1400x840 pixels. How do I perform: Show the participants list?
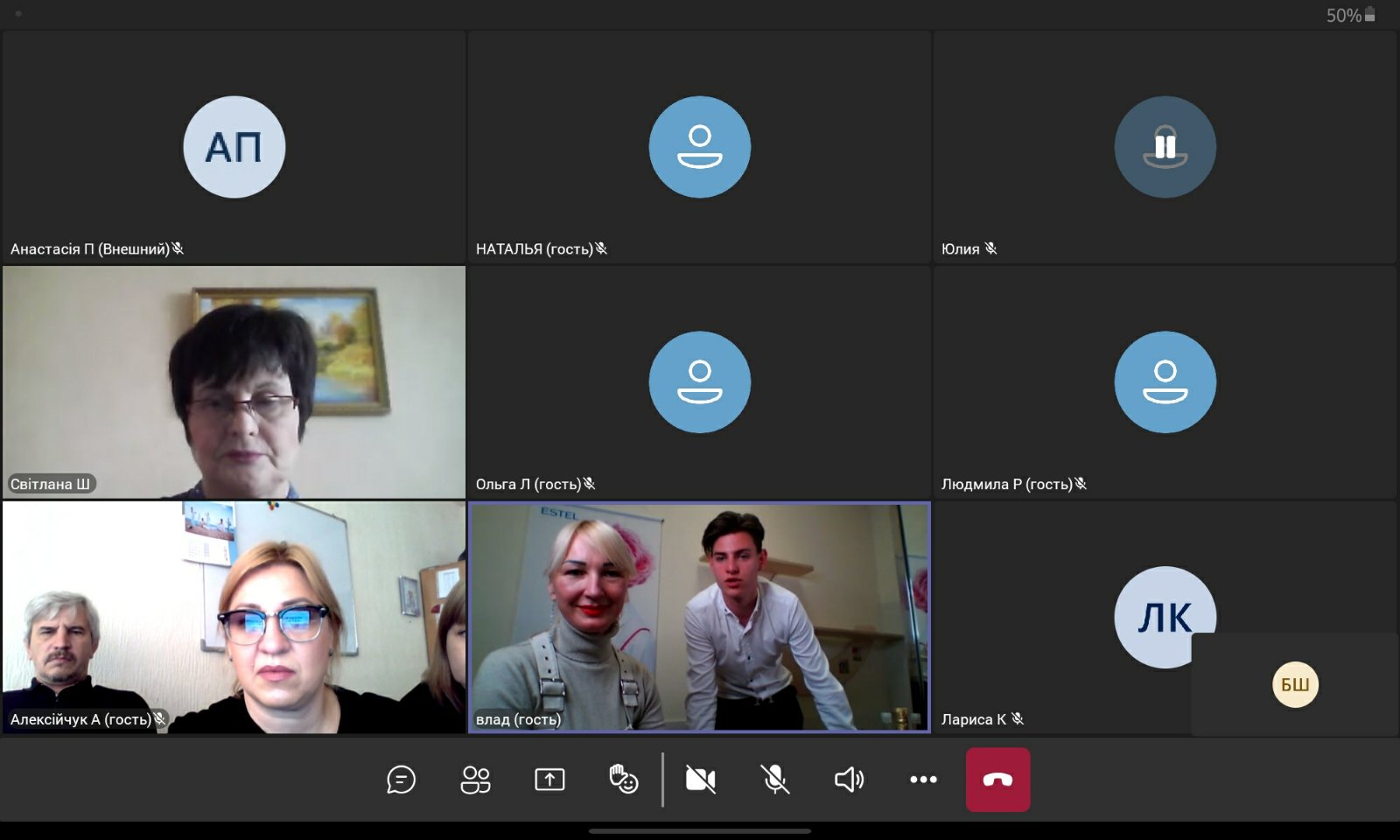[475, 779]
